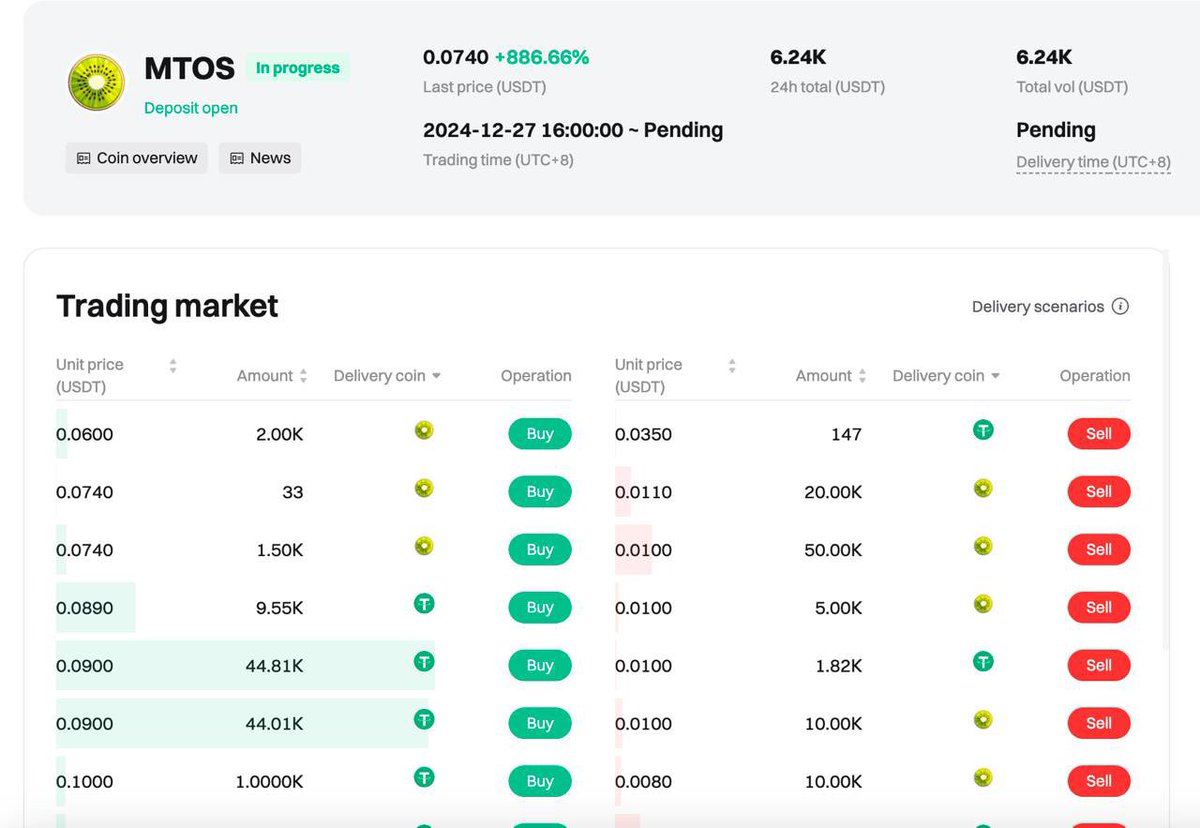Sell into the 0.0110 order for 20.00K

1099,492
